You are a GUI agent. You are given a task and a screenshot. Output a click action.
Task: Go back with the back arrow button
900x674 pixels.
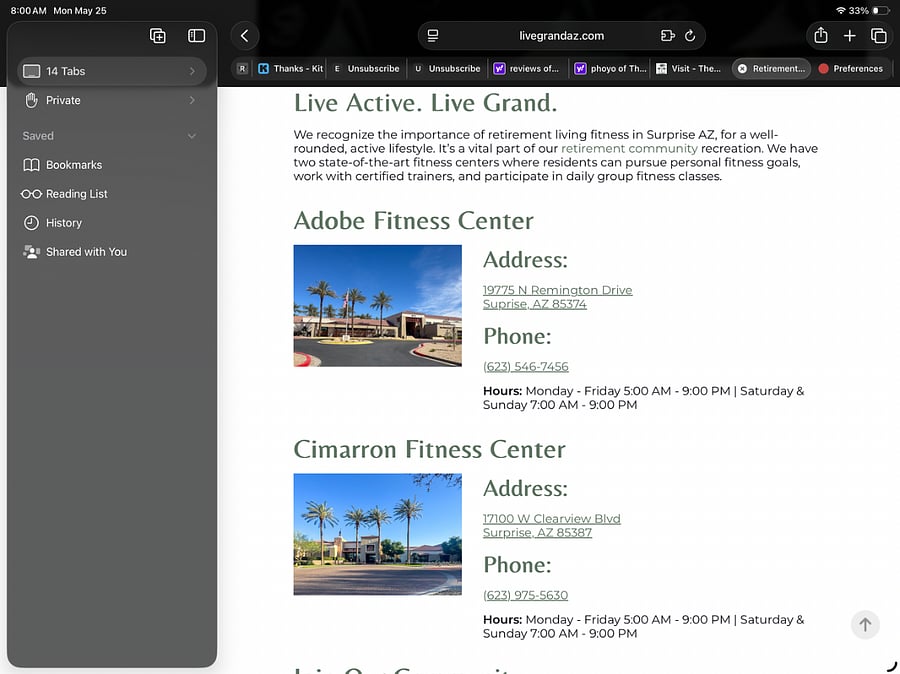click(x=245, y=36)
